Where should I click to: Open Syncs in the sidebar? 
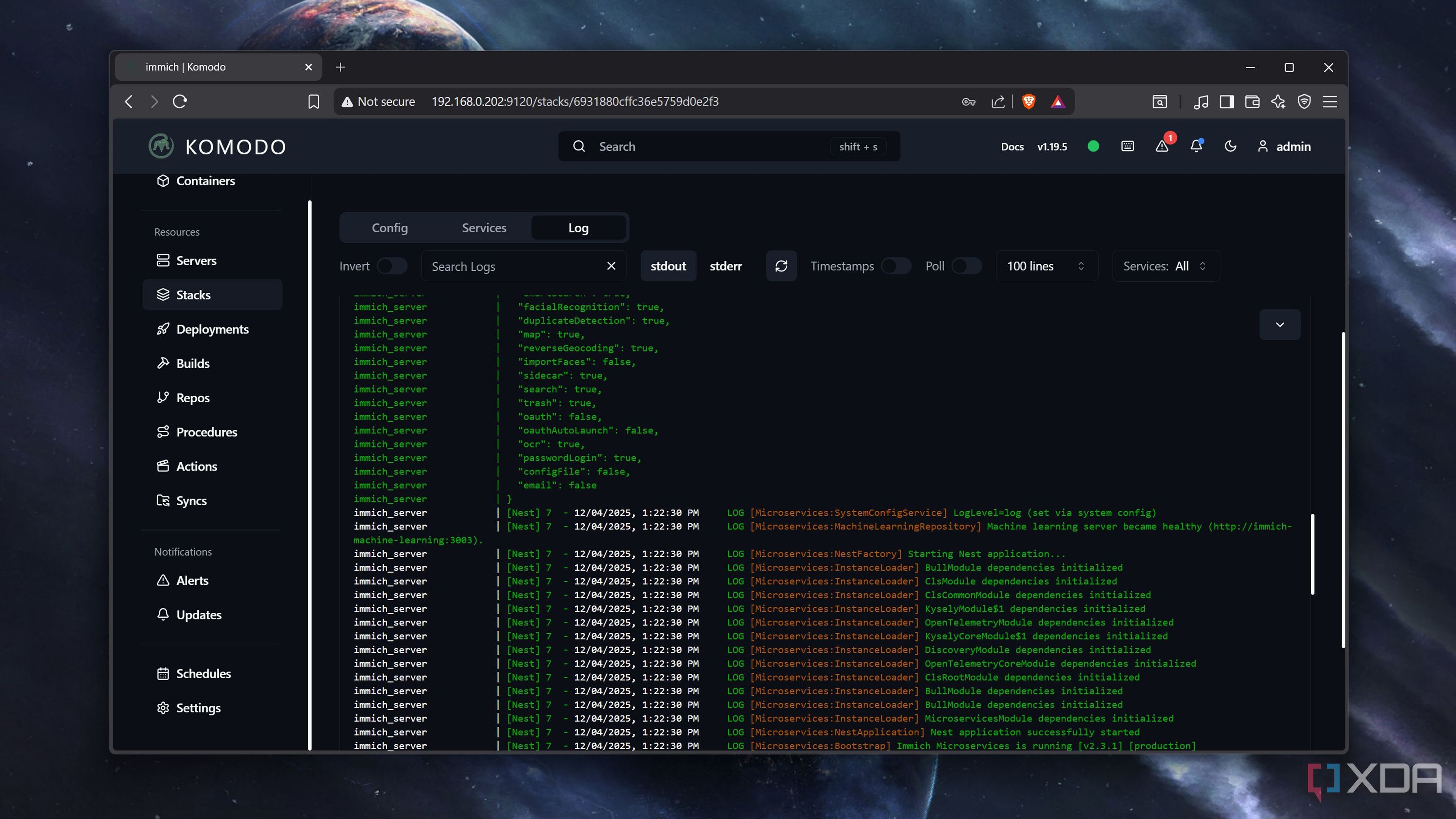pyautogui.click(x=212, y=501)
